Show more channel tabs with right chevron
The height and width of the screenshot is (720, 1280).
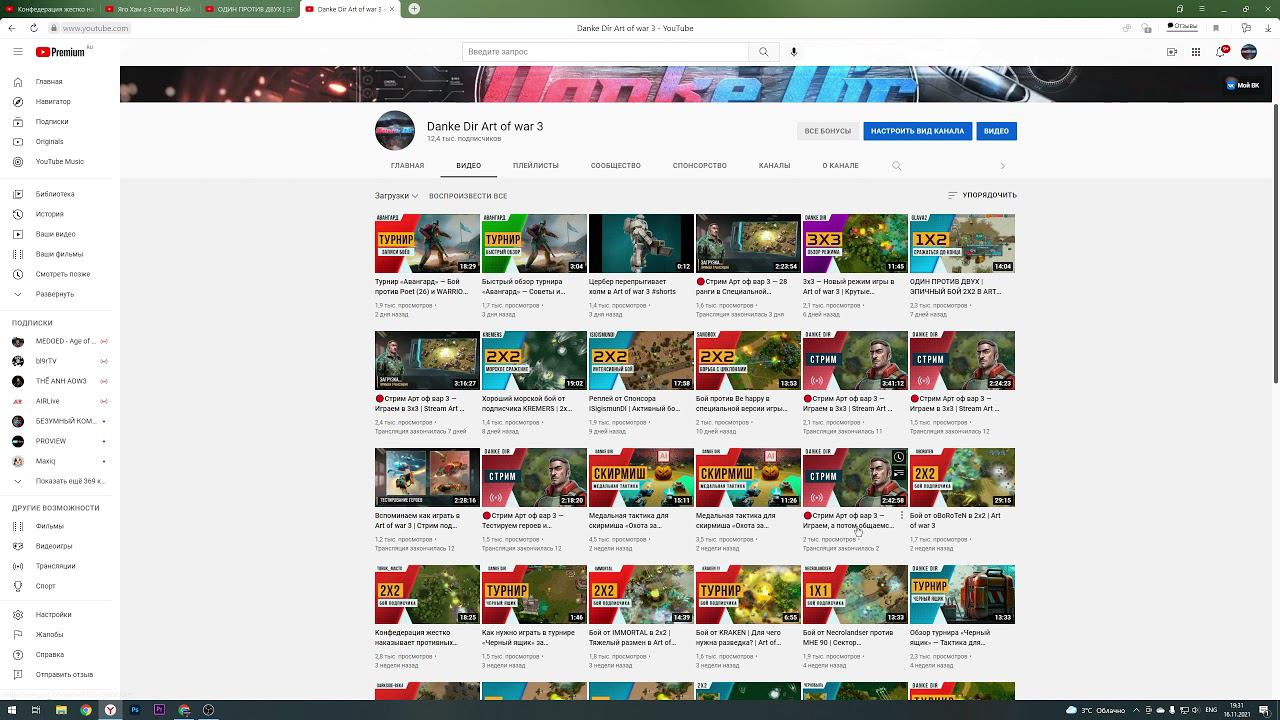point(1003,166)
